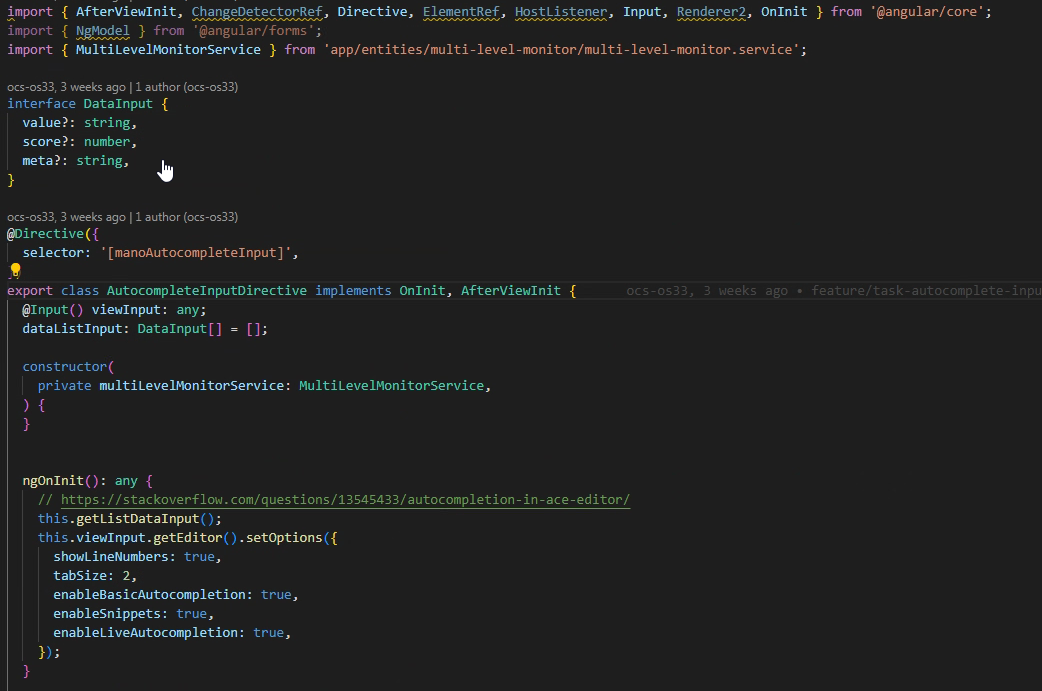This screenshot has height=691, width=1042.
Task: Click the '@angular/forms' module string
Action: (253, 31)
